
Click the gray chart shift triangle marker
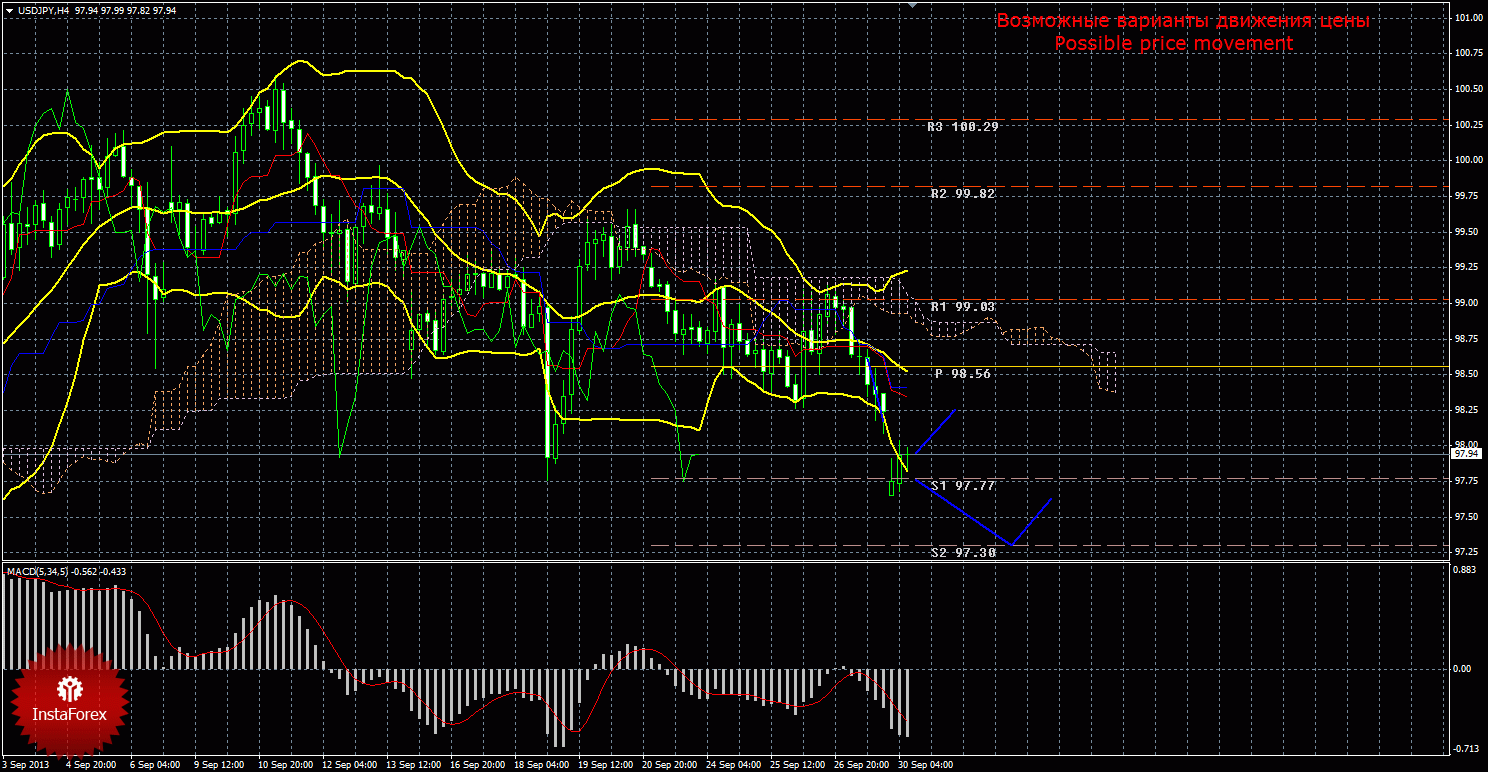pos(911,5)
